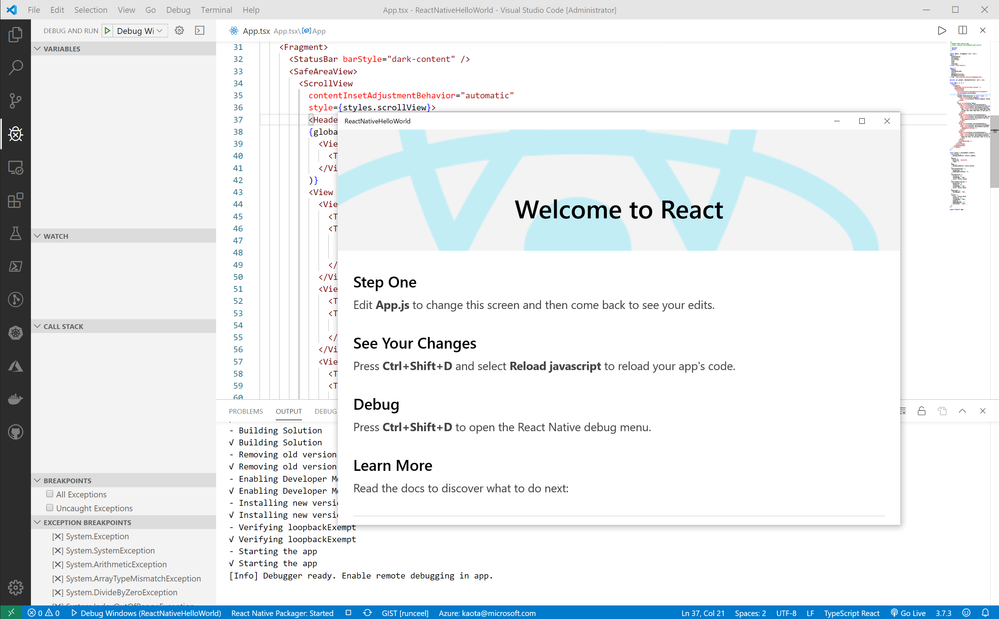Click Spaces: 2 indentation setting
Screen dimensions: 999x619
(x=751, y=613)
